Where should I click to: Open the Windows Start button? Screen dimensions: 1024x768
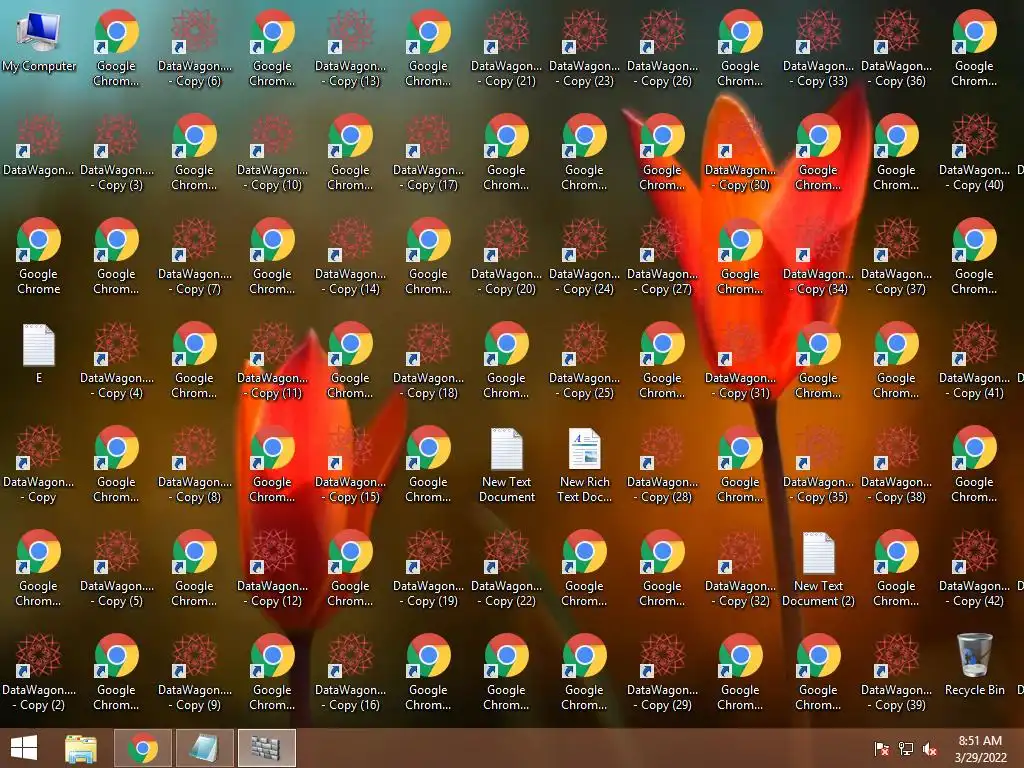pos(24,748)
